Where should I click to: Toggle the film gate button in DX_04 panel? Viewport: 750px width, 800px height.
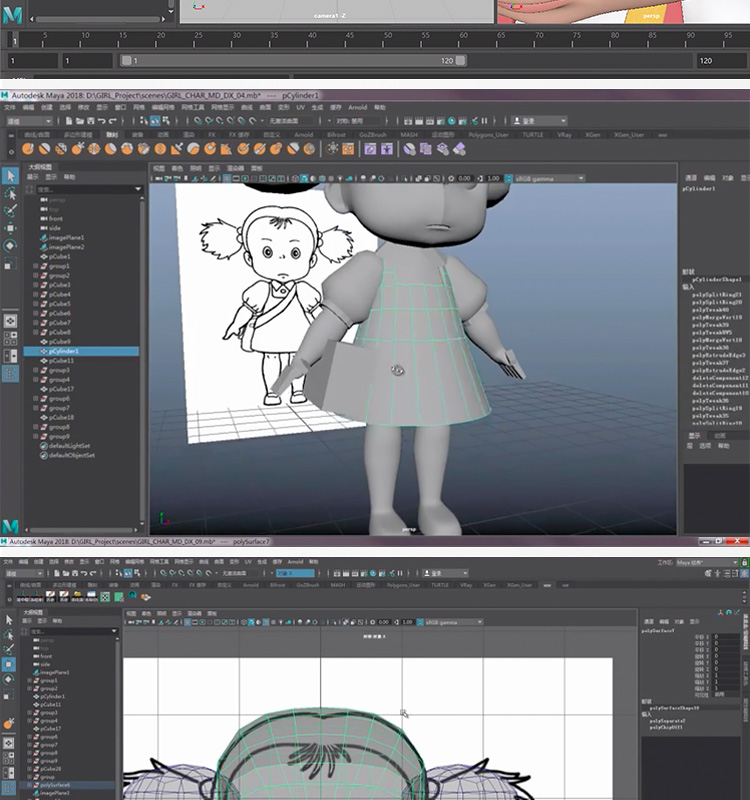pyautogui.click(x=236, y=179)
